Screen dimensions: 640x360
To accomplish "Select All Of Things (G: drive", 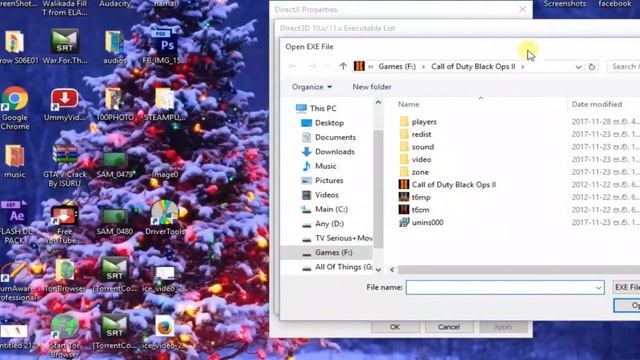I will (337, 267).
